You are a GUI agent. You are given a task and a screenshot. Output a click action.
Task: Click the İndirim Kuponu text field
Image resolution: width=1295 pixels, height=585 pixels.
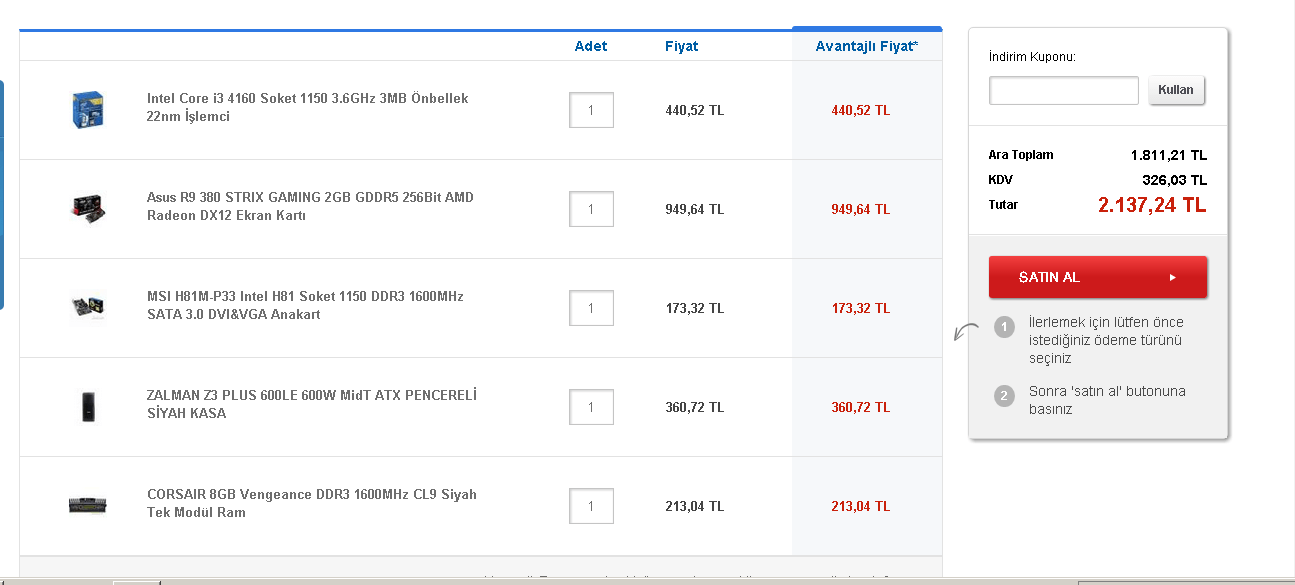(x=1063, y=90)
